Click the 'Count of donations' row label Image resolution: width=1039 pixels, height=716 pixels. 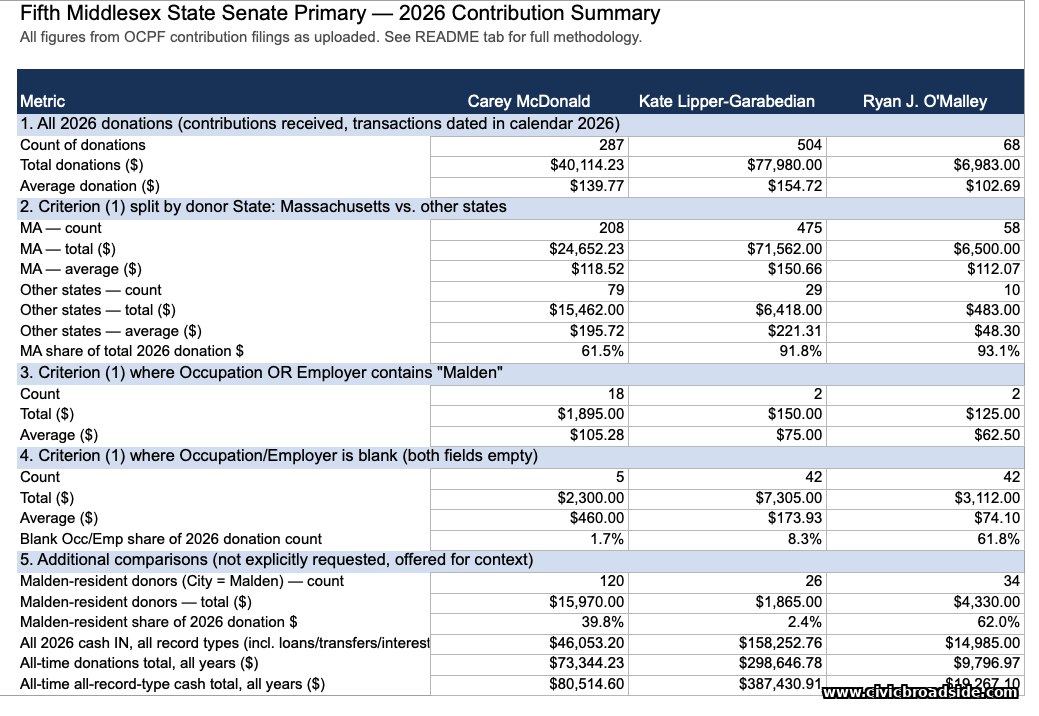pos(83,145)
